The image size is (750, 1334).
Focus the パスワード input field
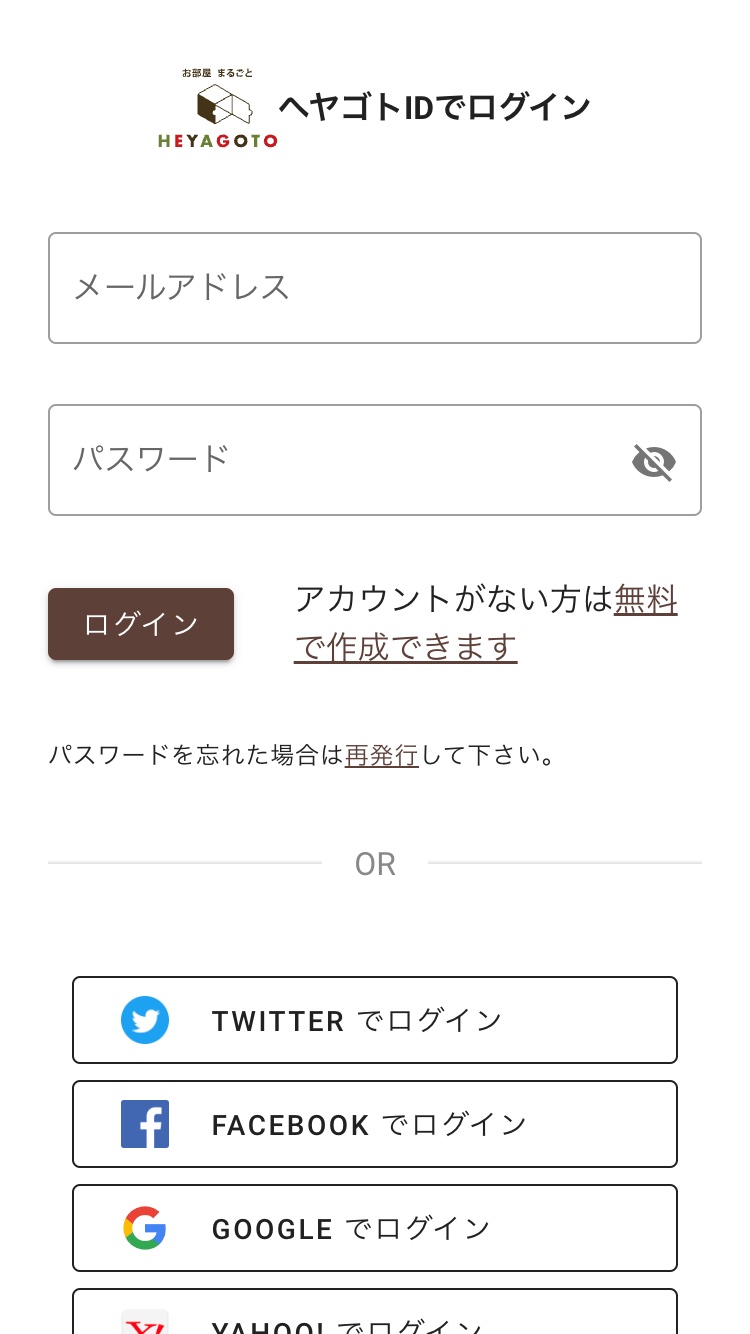375,460
